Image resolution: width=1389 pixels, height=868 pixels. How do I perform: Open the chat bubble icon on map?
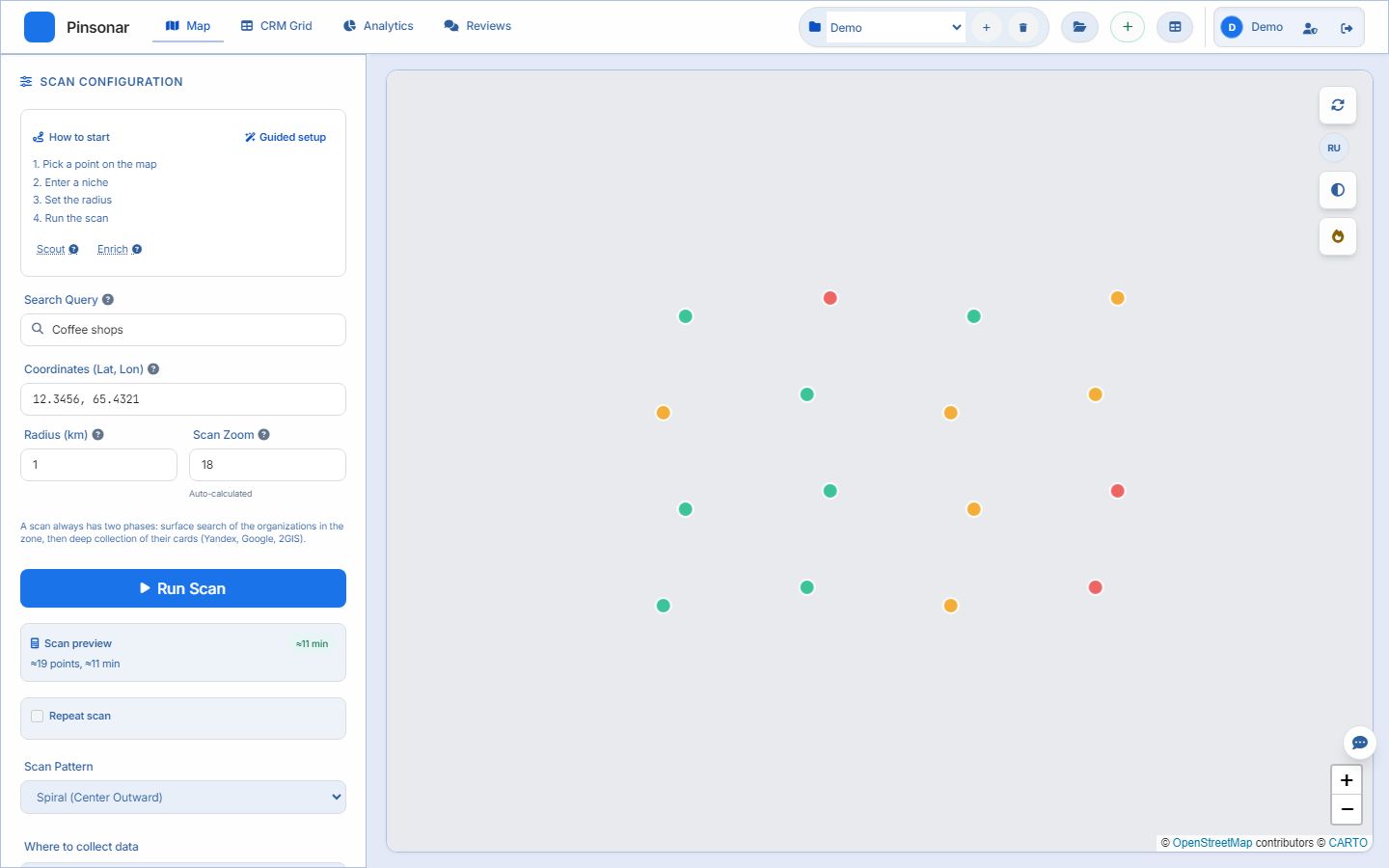[1359, 743]
